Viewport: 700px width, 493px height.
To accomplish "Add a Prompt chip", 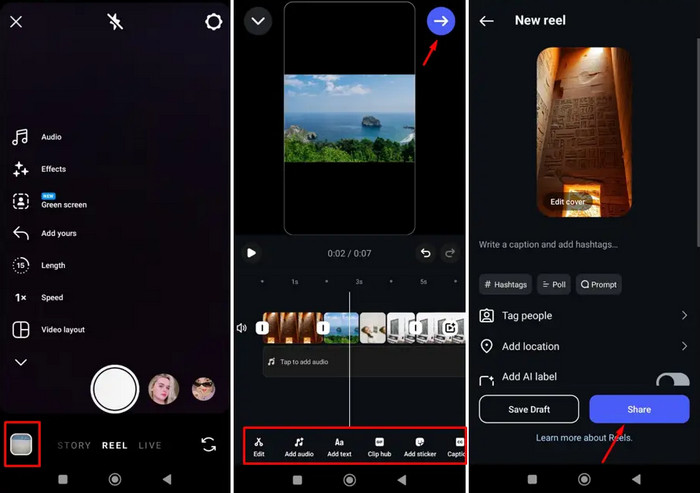I will (599, 284).
